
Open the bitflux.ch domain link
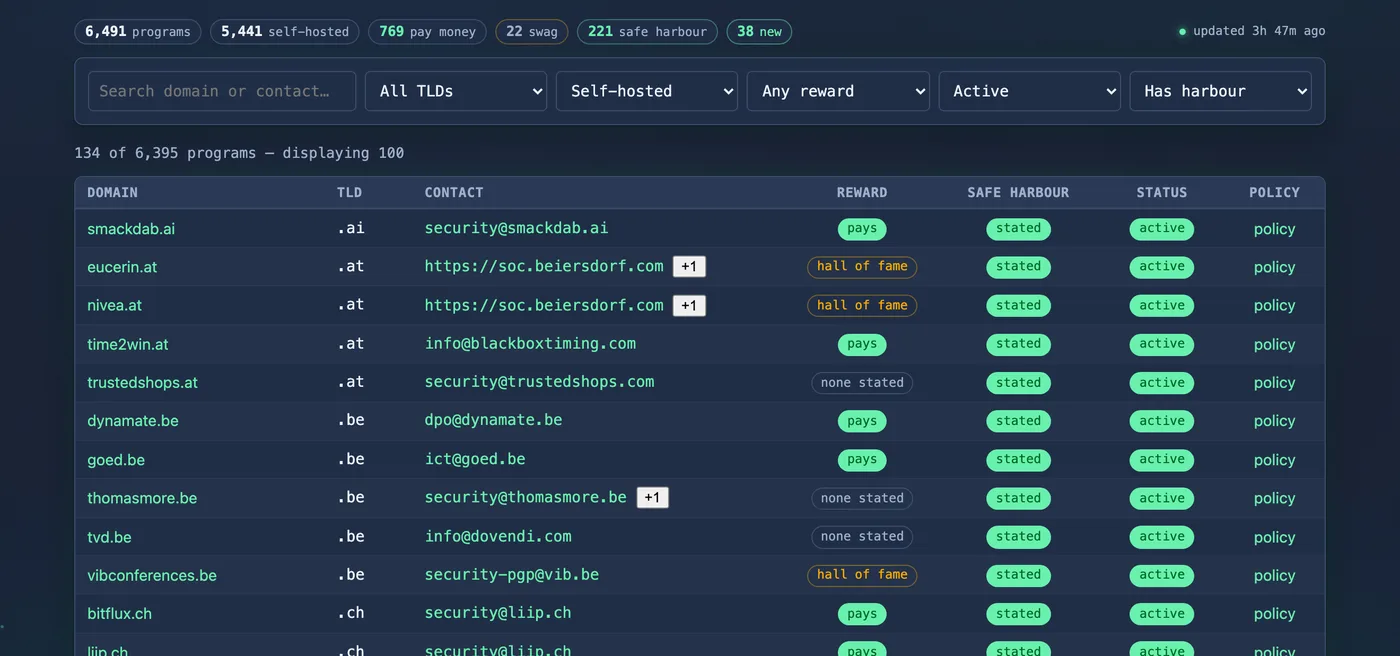coord(120,614)
